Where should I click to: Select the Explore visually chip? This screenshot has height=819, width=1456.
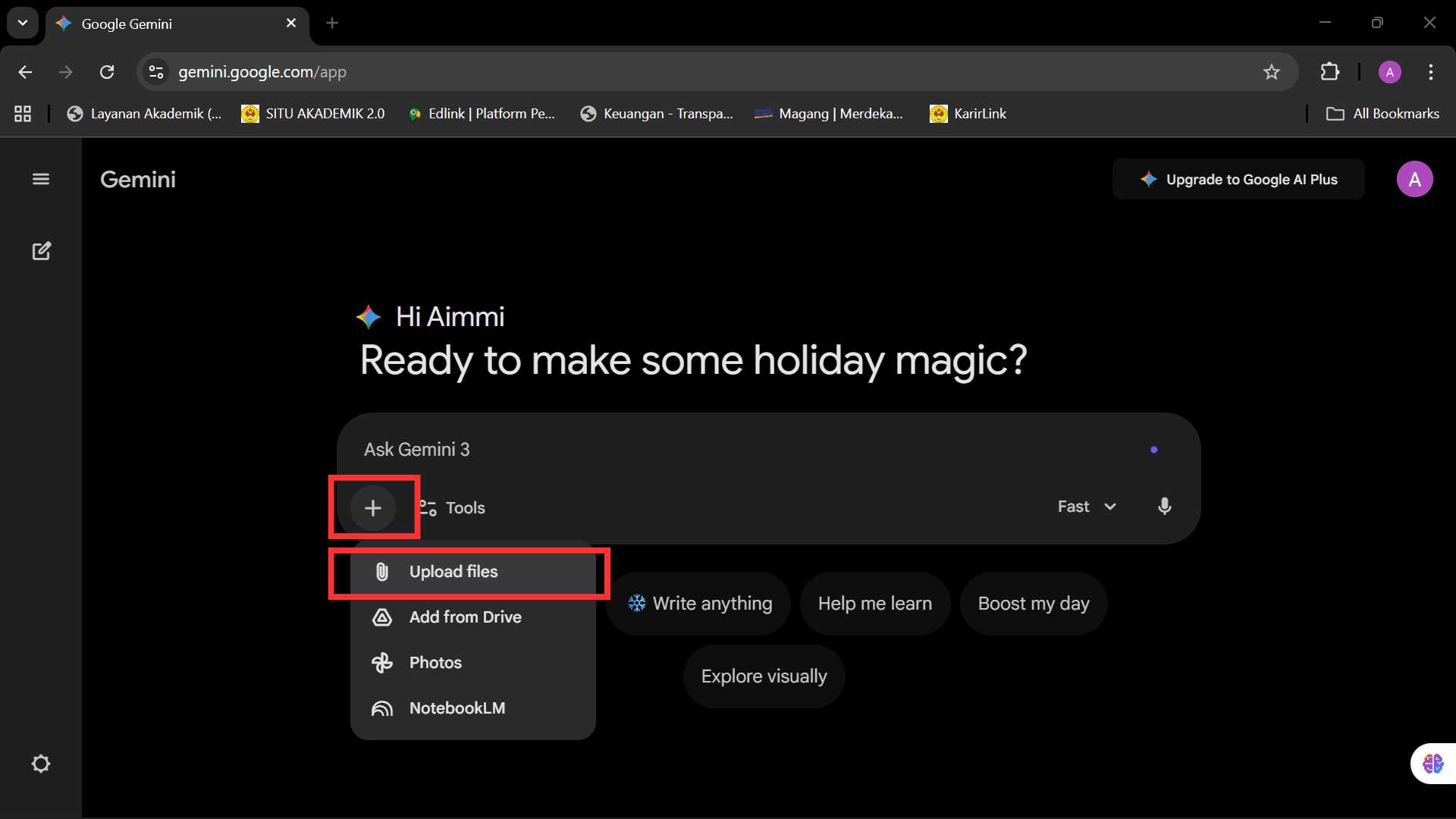pos(764,676)
